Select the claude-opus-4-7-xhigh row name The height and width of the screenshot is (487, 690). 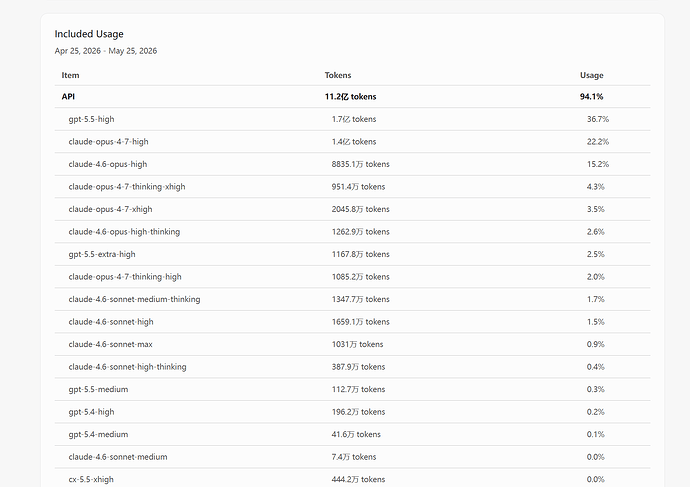click(x=110, y=209)
